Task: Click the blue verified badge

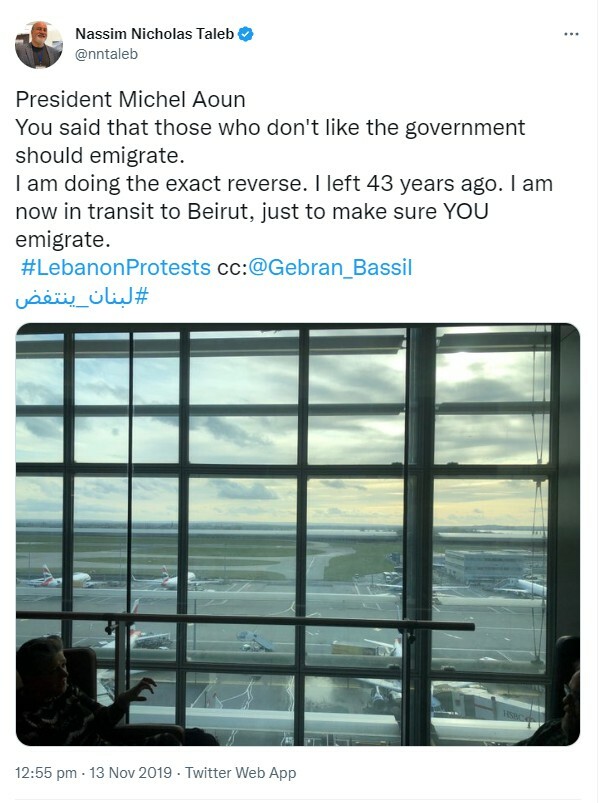Action: click(x=246, y=34)
